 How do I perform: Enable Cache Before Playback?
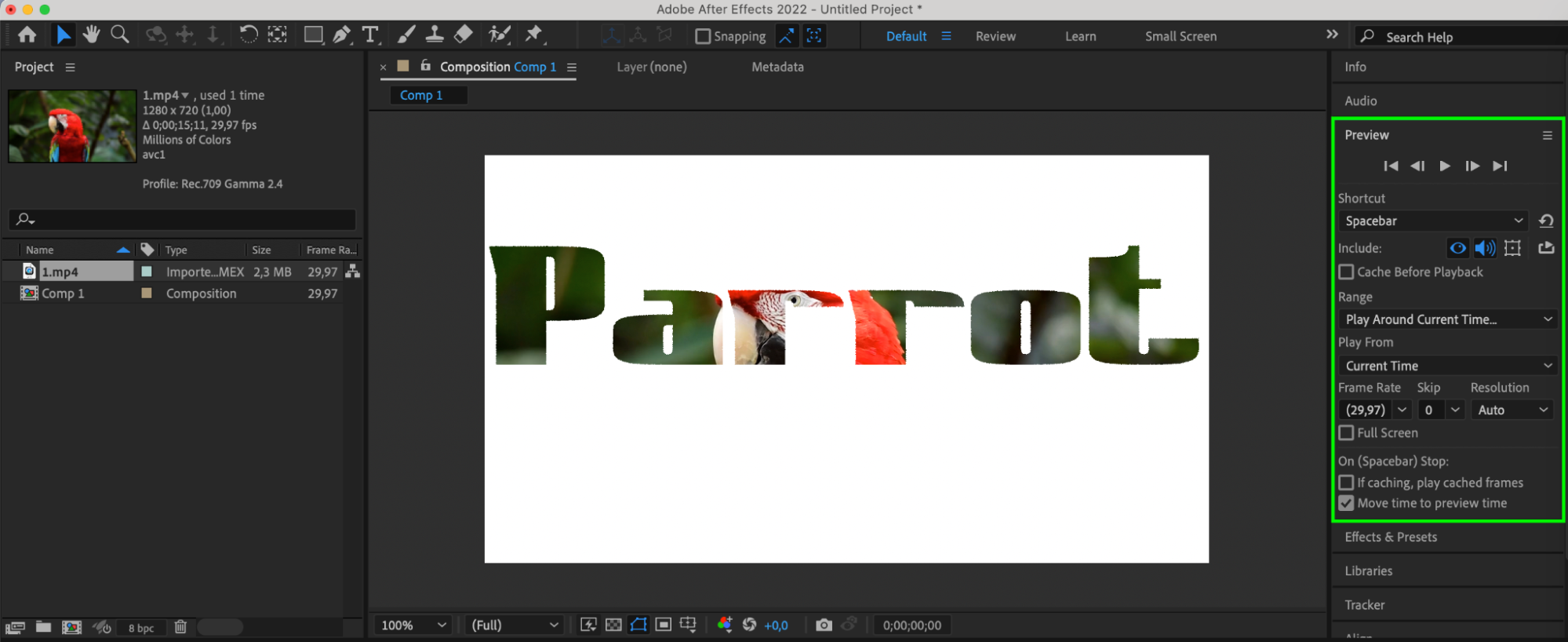click(1346, 272)
